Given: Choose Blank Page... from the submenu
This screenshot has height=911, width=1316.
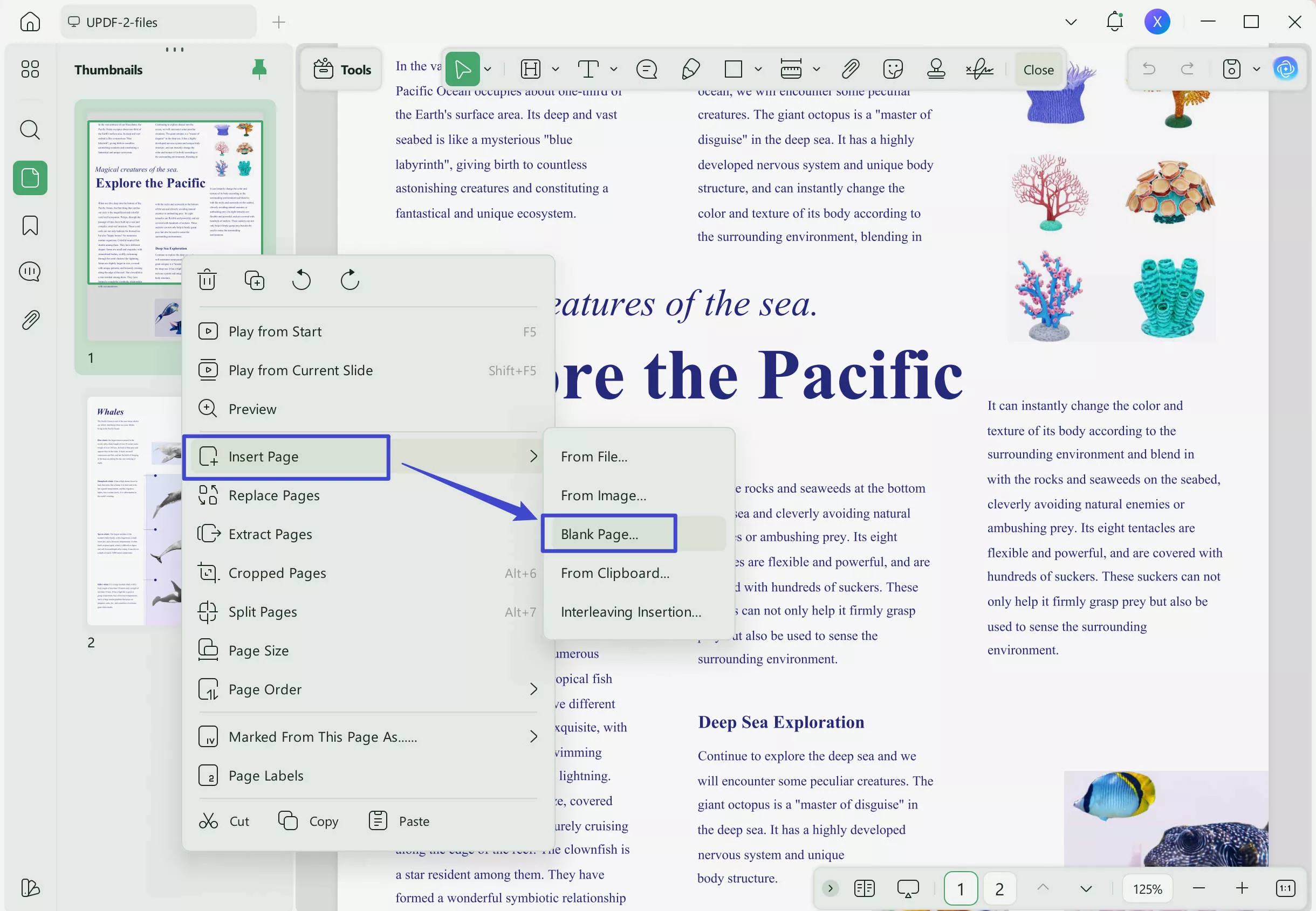Looking at the screenshot, I should [599, 534].
